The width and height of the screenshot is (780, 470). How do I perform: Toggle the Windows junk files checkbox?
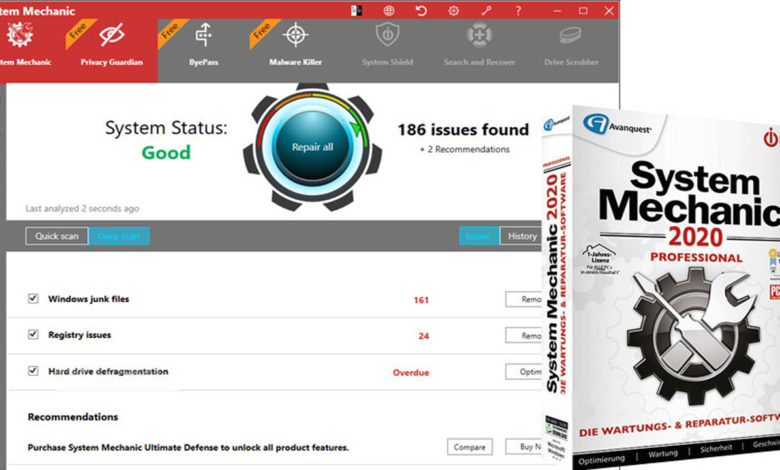pos(33,298)
